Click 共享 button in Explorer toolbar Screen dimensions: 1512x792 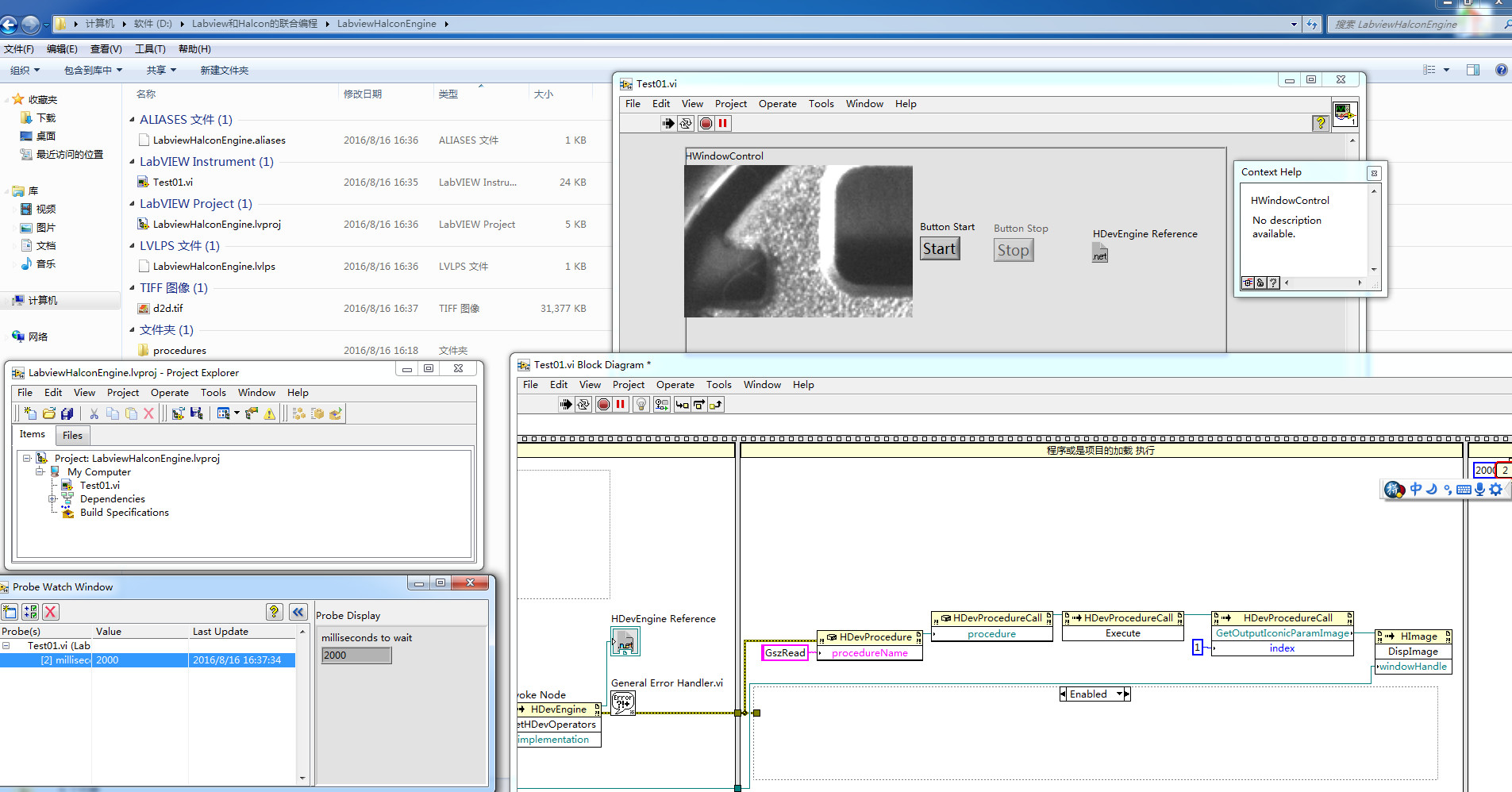[161, 71]
